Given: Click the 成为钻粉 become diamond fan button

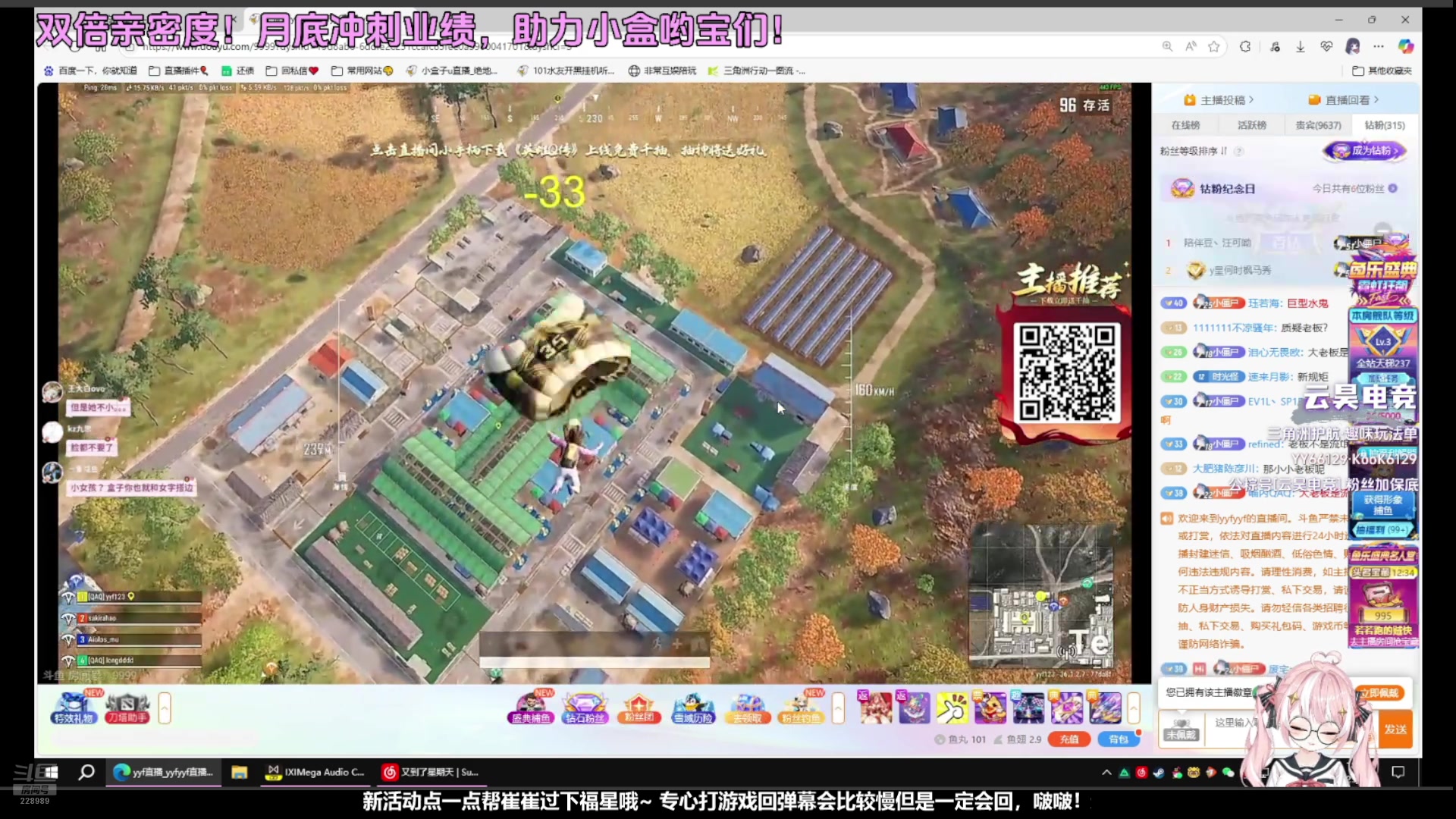Looking at the screenshot, I should (1366, 151).
